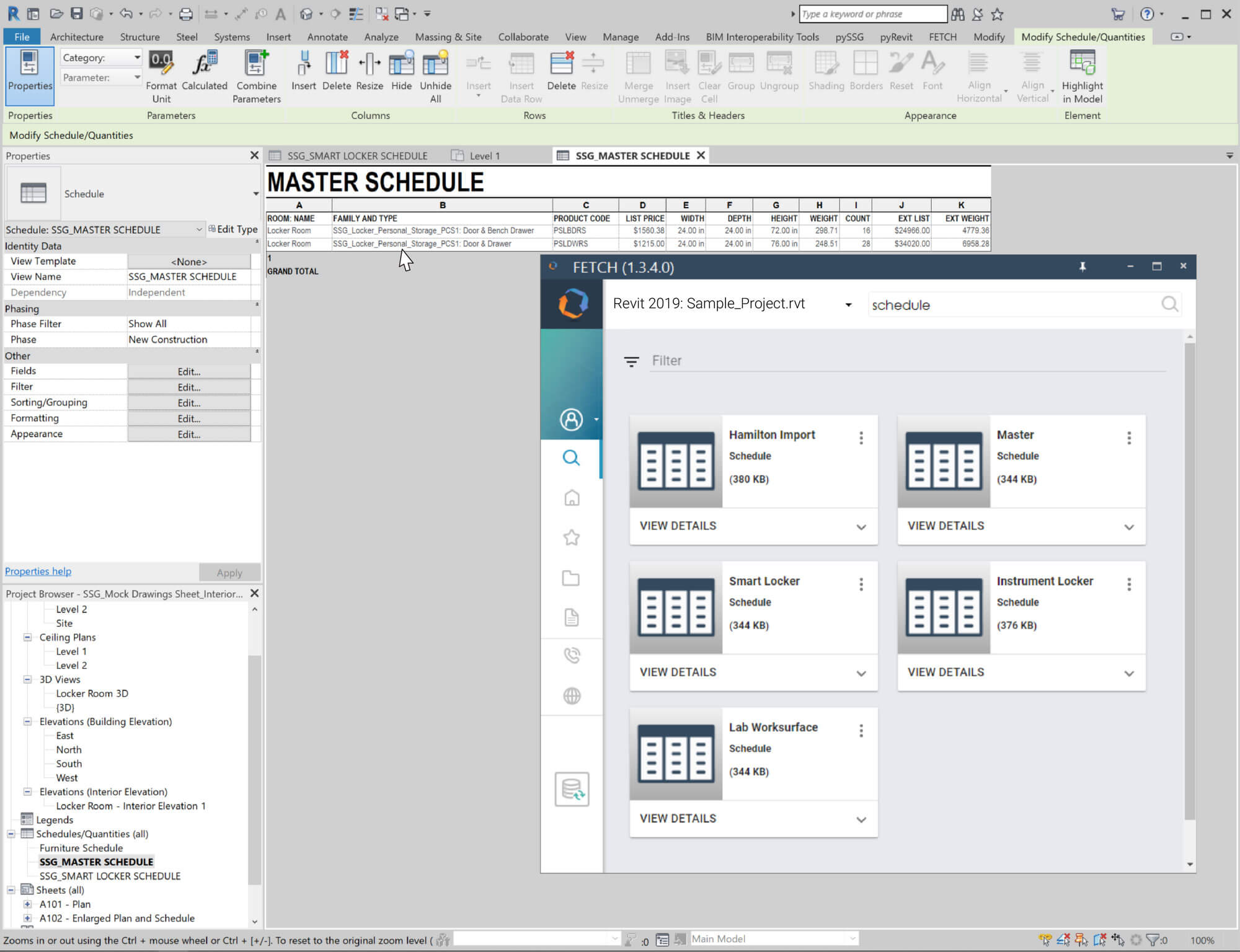Click the Hamilton Import schedule thumbnail

pyautogui.click(x=676, y=462)
